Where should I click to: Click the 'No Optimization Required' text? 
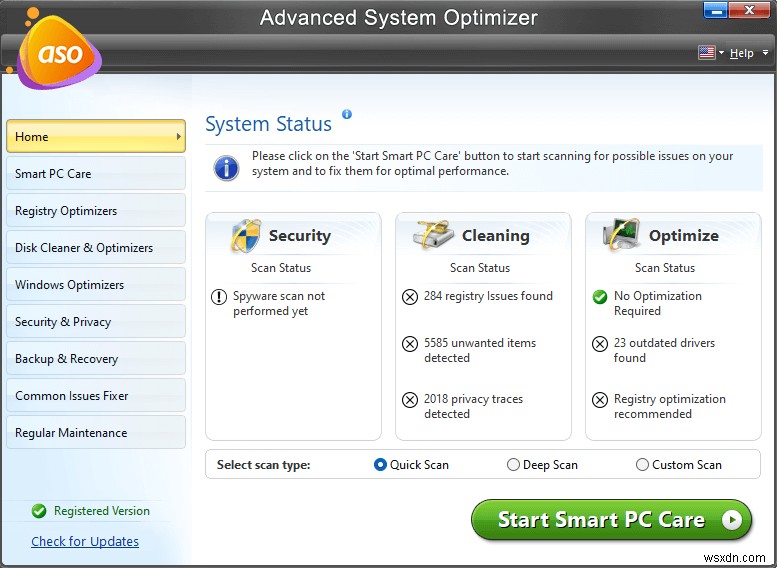click(658, 303)
